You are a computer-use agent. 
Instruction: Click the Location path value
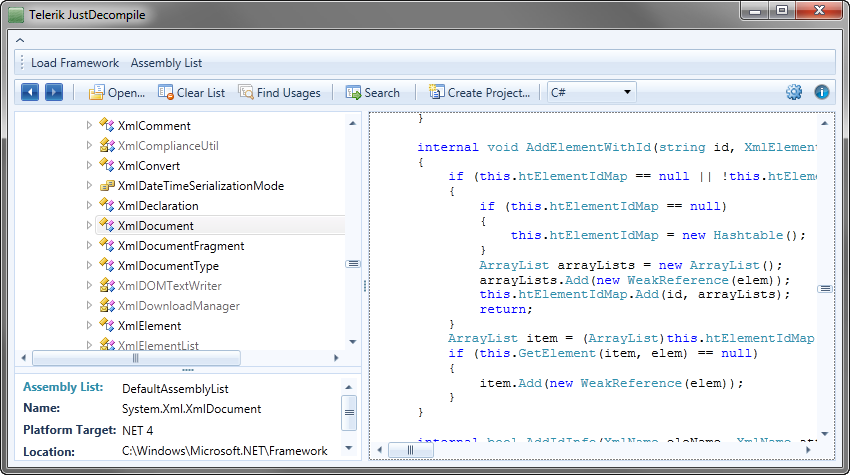click(224, 451)
